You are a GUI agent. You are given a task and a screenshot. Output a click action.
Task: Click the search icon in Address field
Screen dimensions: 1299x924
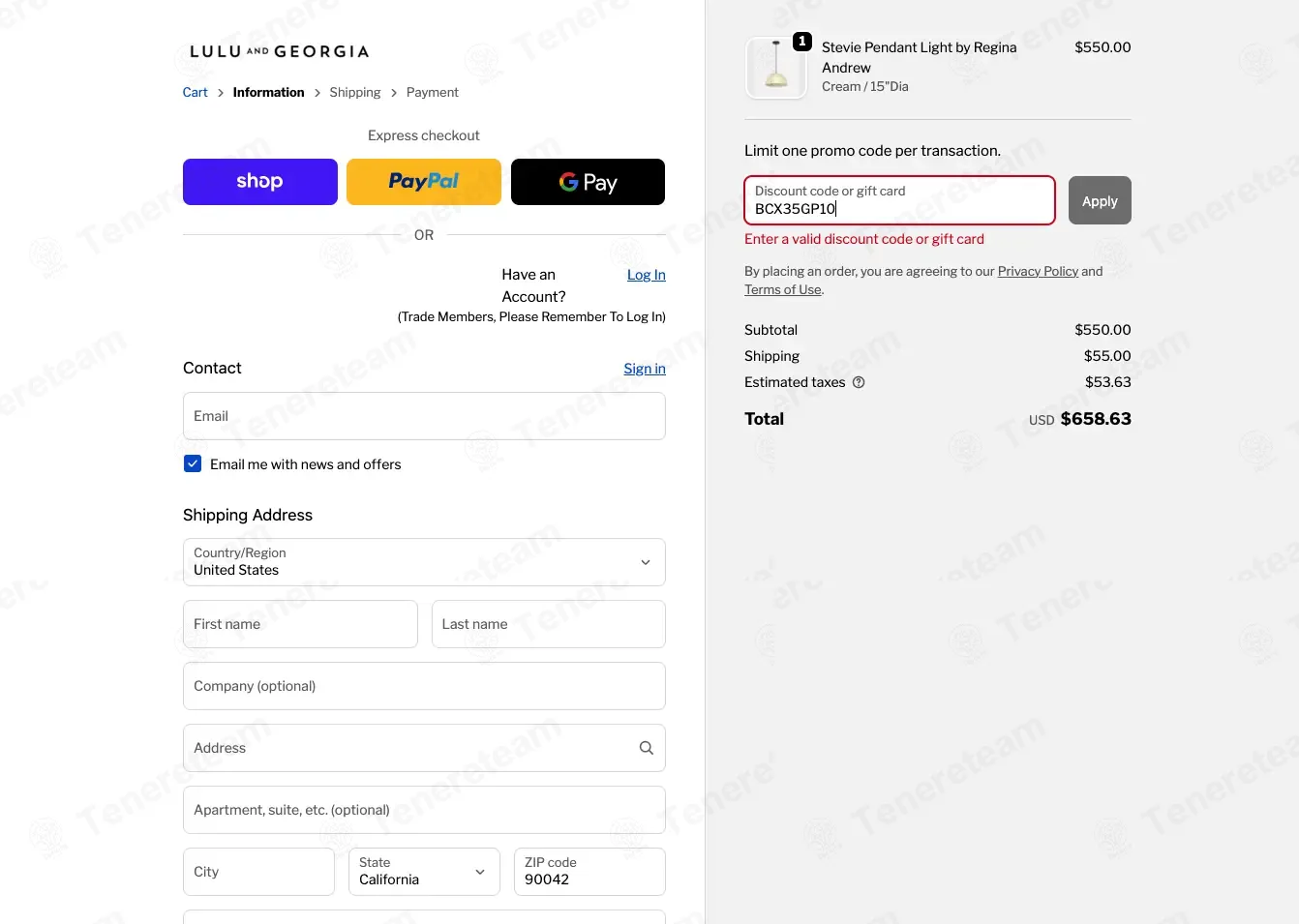tap(647, 748)
